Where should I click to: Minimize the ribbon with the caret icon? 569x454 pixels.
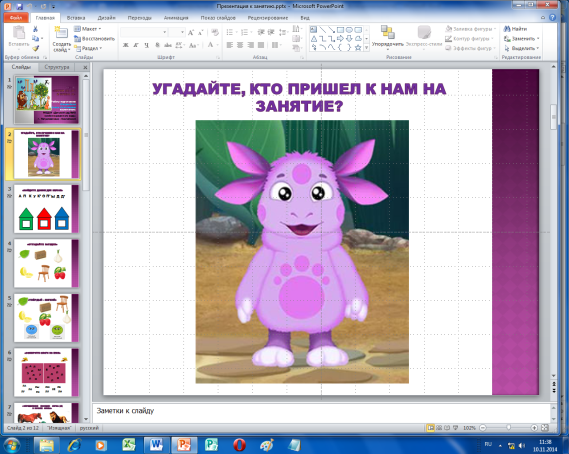pyautogui.click(x=543, y=17)
